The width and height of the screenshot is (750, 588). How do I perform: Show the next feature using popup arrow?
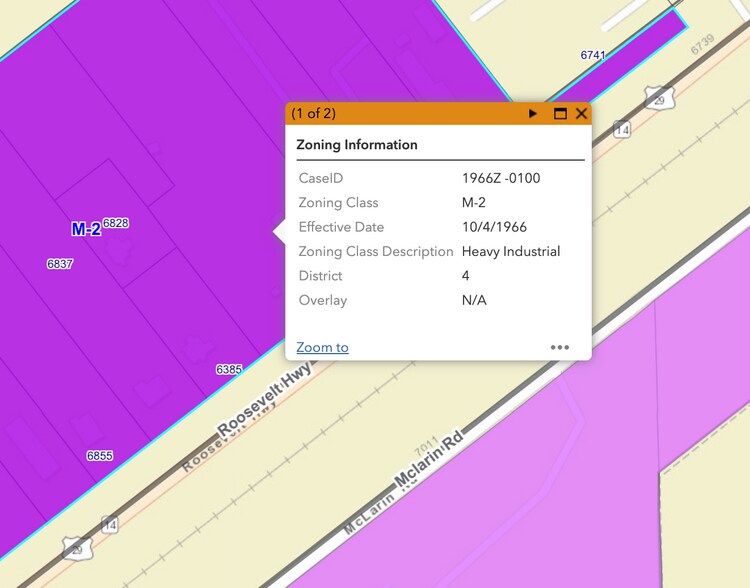[534, 114]
